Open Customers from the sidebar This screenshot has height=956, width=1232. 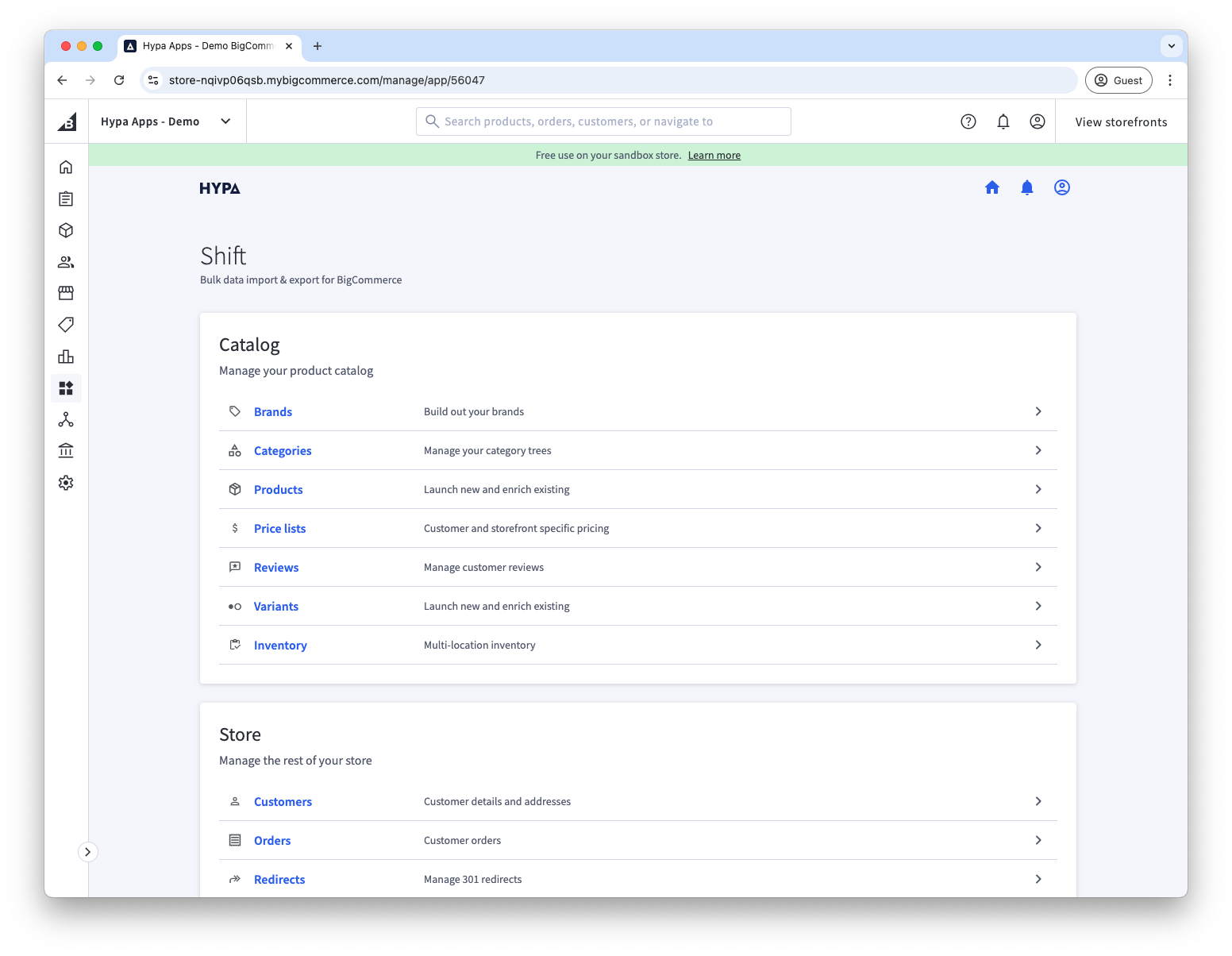pos(66,262)
